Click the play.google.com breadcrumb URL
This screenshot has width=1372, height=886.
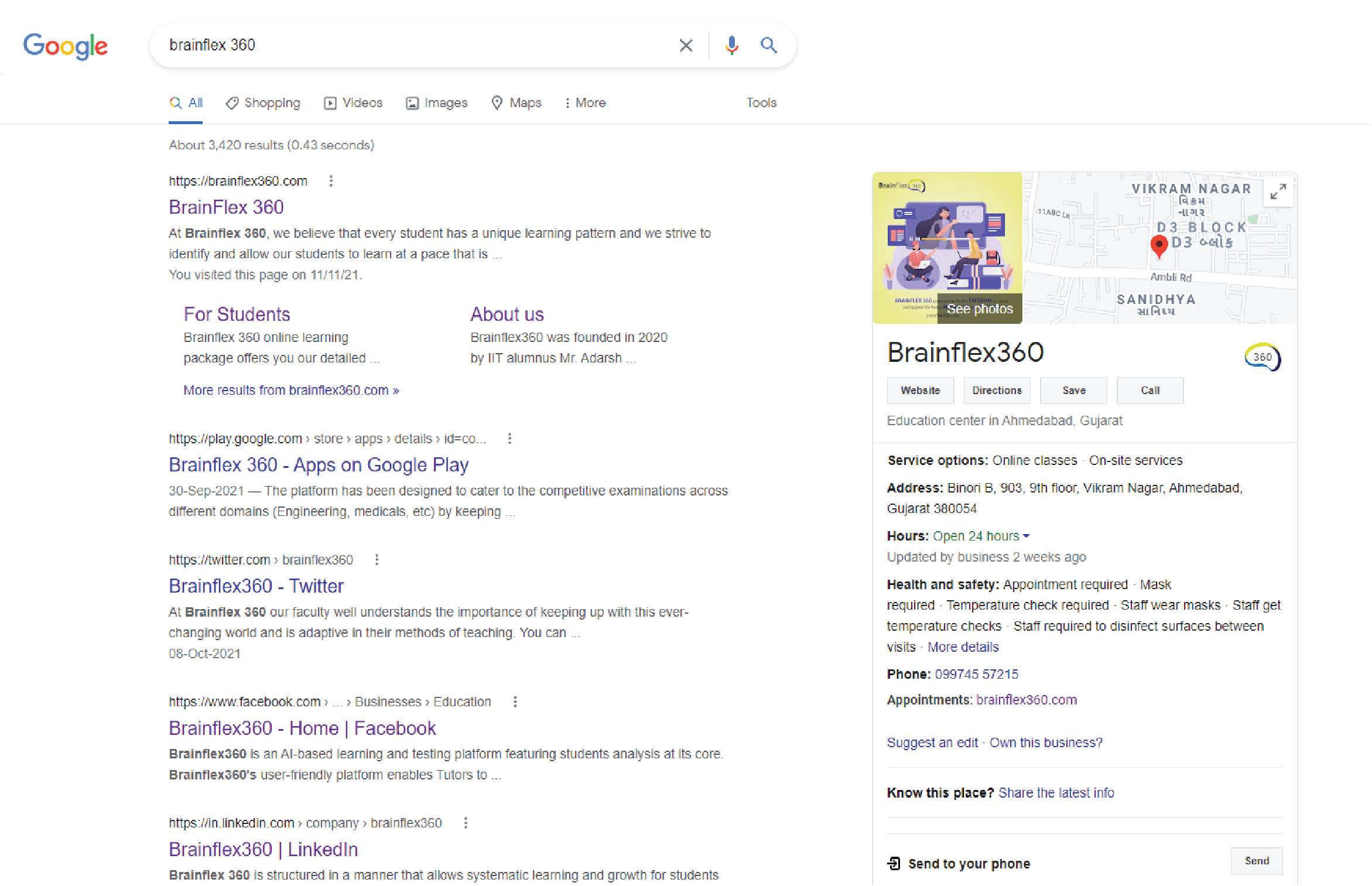coord(327,439)
